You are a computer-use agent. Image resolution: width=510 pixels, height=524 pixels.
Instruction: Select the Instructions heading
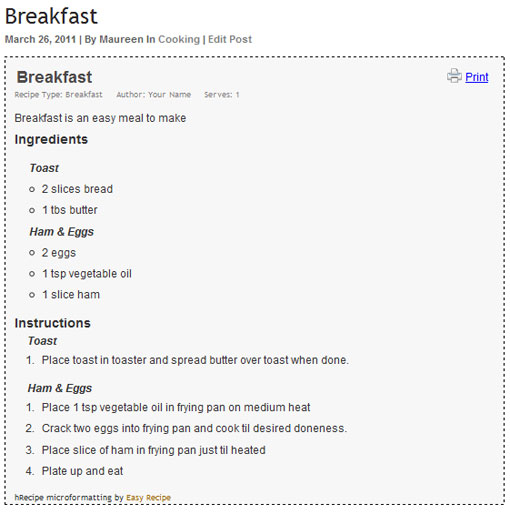point(52,323)
